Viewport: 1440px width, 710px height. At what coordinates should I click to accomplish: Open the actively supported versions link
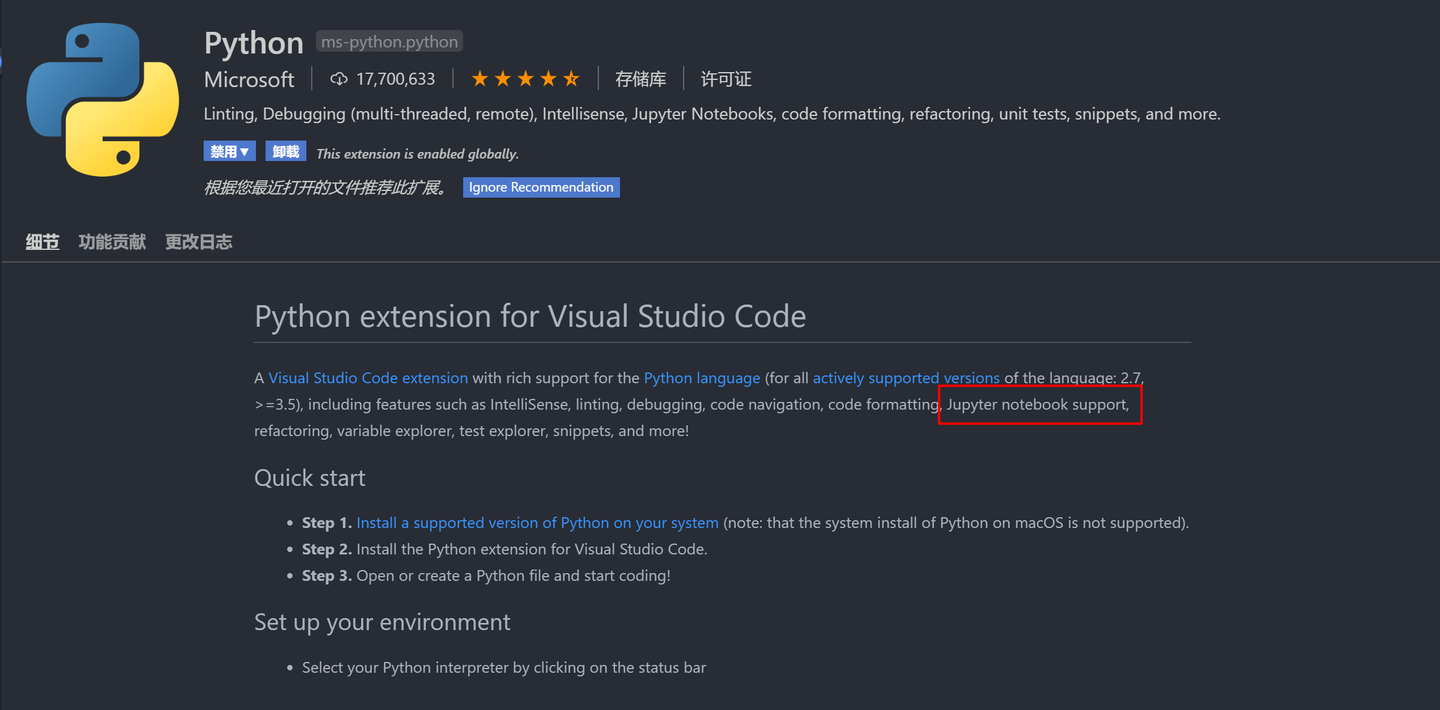906,378
